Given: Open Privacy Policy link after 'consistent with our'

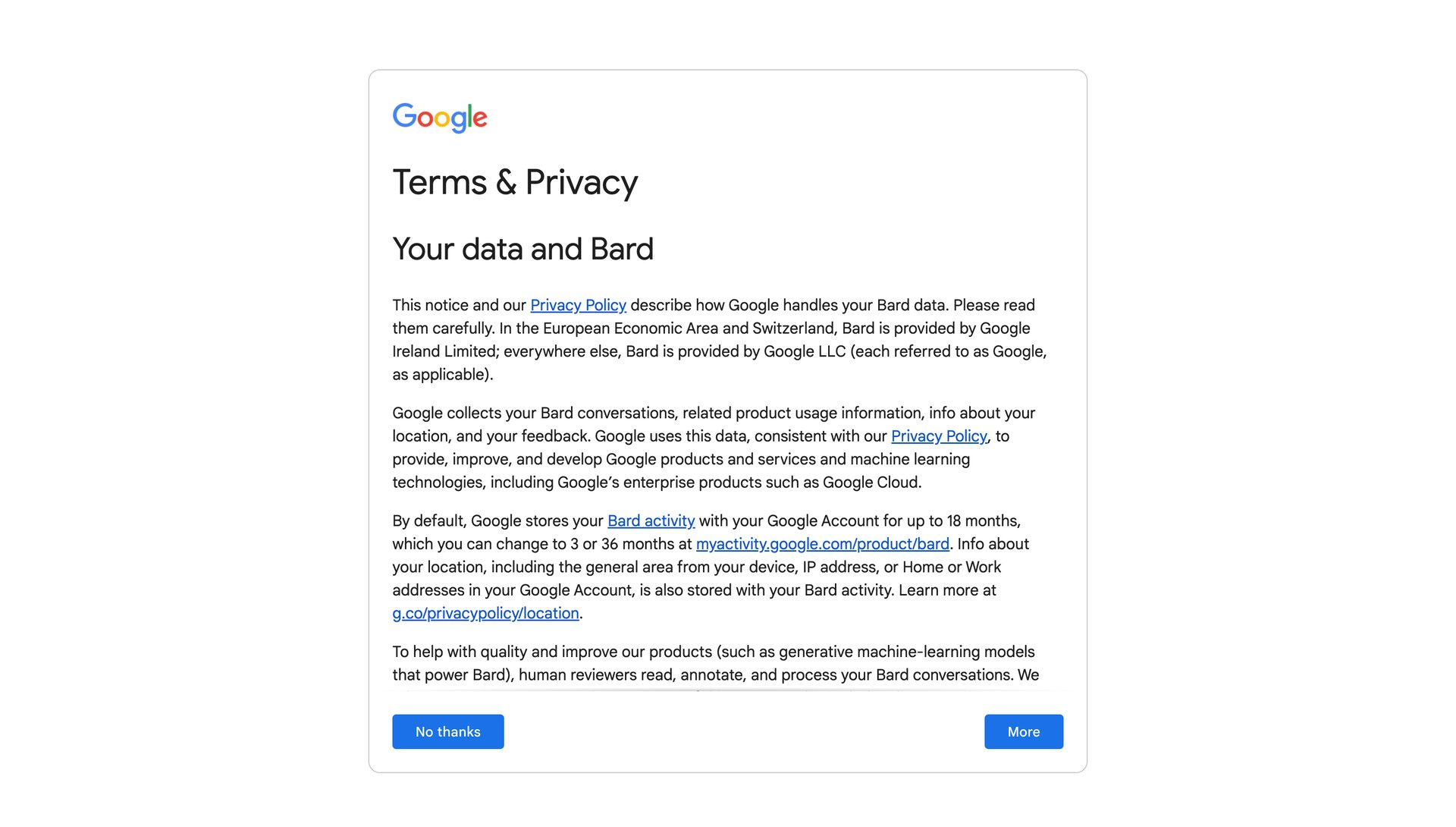Looking at the screenshot, I should 939,436.
